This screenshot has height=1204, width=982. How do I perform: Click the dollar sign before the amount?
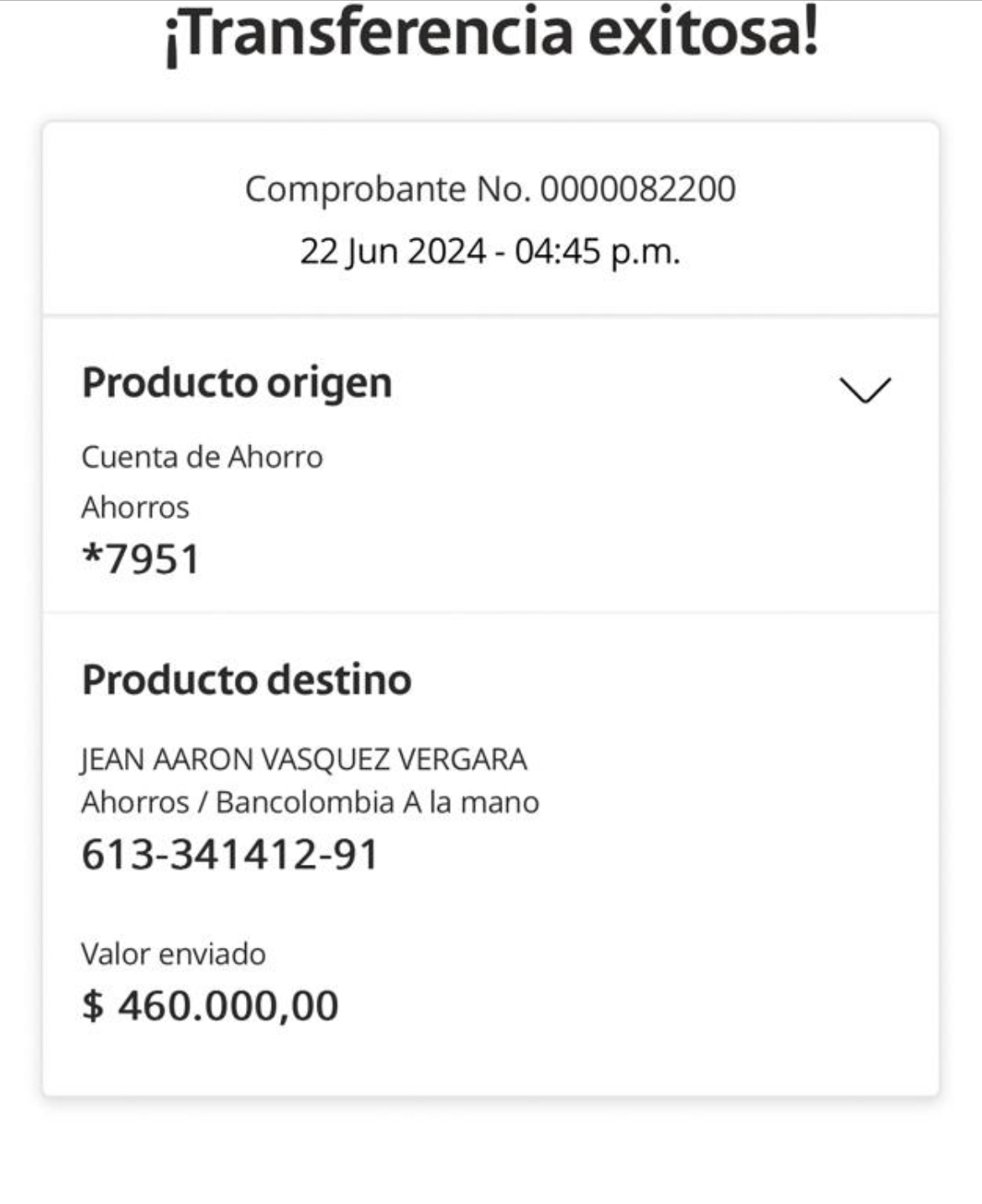click(92, 1005)
